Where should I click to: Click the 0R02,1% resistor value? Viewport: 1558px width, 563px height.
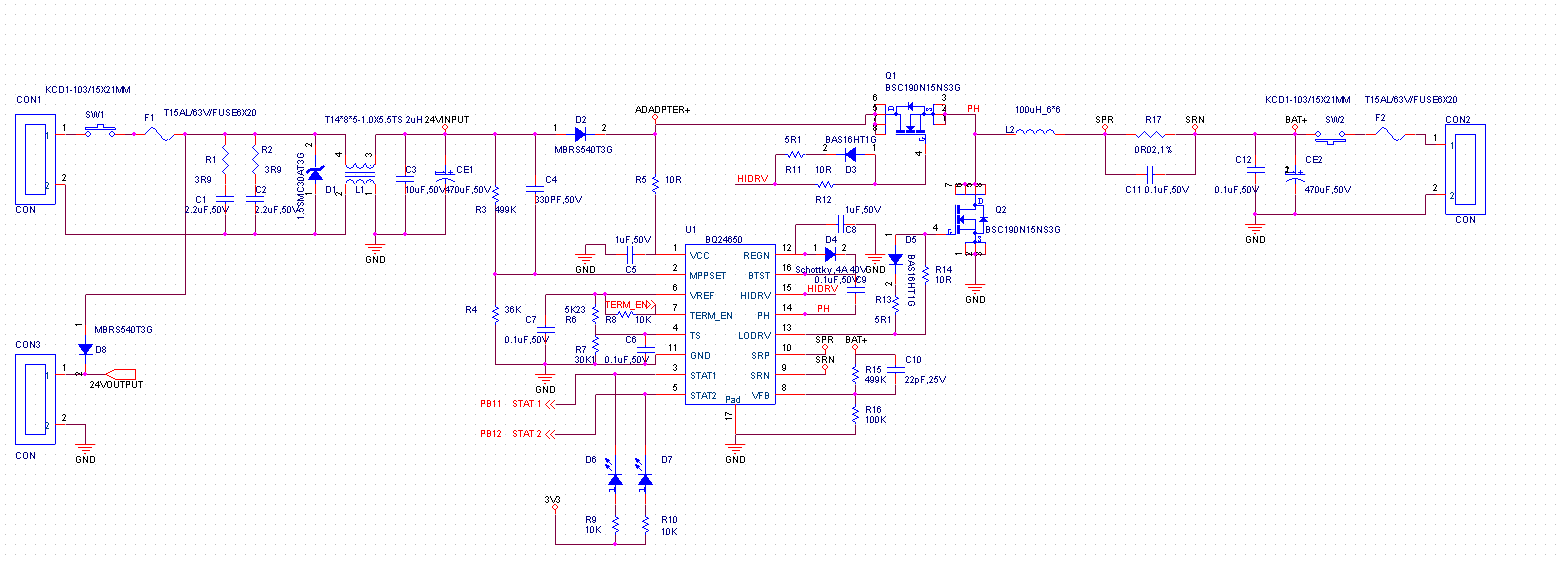1152,148
